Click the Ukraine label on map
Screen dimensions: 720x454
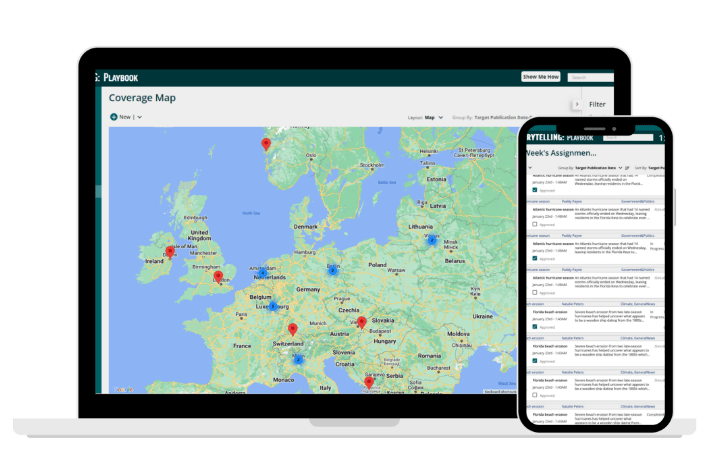[x=483, y=316]
